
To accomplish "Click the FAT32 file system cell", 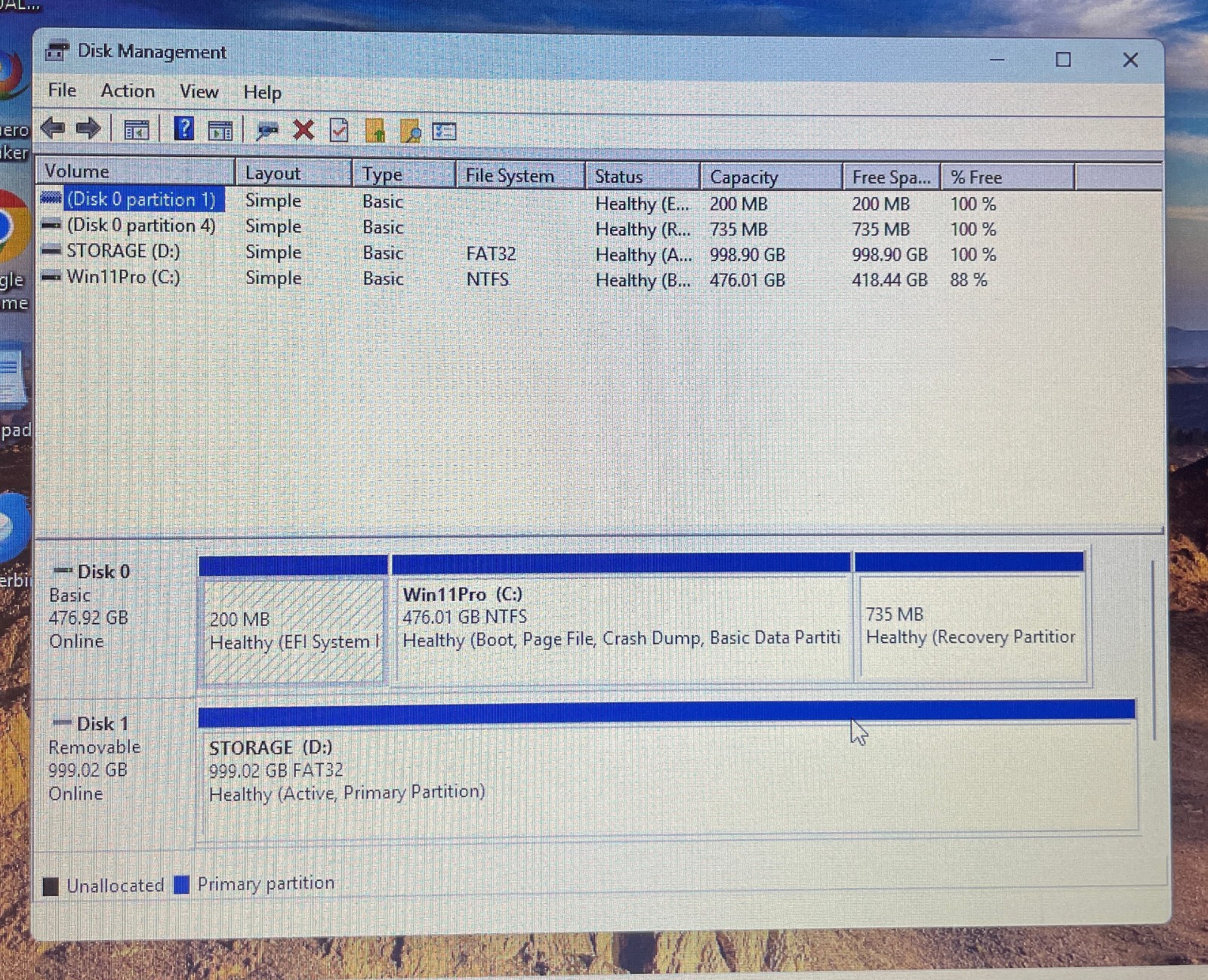I will coord(491,254).
